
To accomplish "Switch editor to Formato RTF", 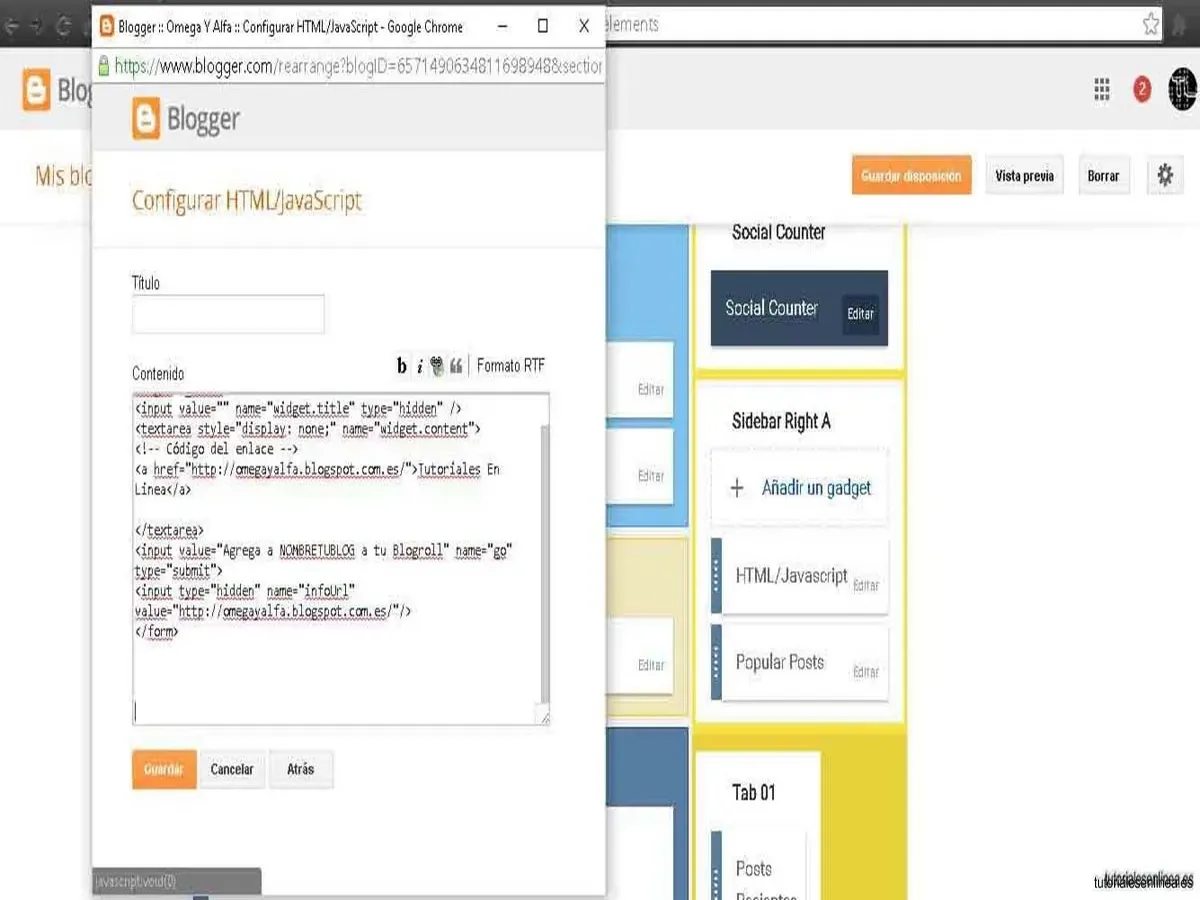I will [x=511, y=365].
